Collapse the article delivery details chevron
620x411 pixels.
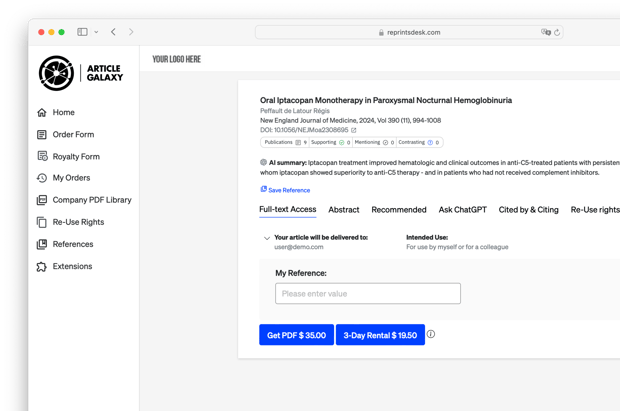(x=266, y=238)
